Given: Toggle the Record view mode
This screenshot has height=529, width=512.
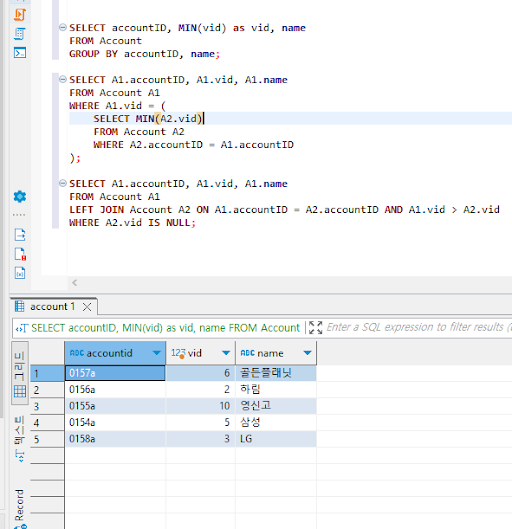Looking at the screenshot, I should point(20,508).
